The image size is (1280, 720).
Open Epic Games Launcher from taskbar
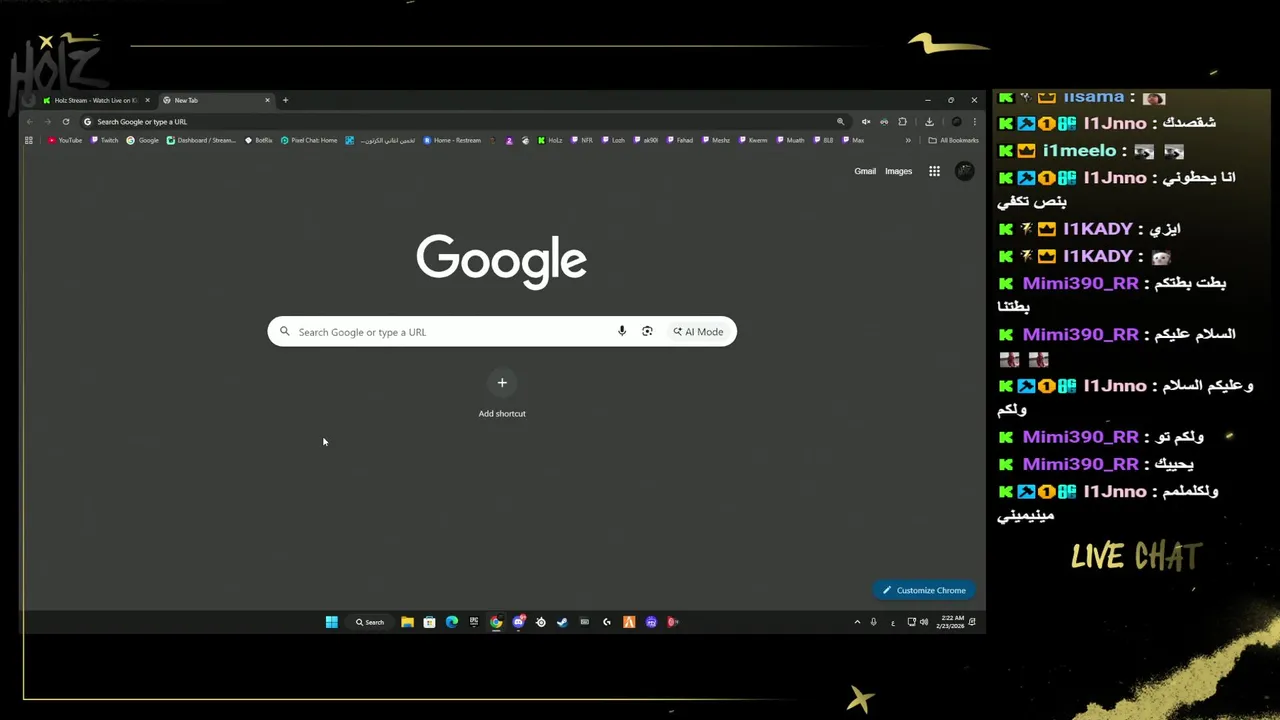click(474, 622)
